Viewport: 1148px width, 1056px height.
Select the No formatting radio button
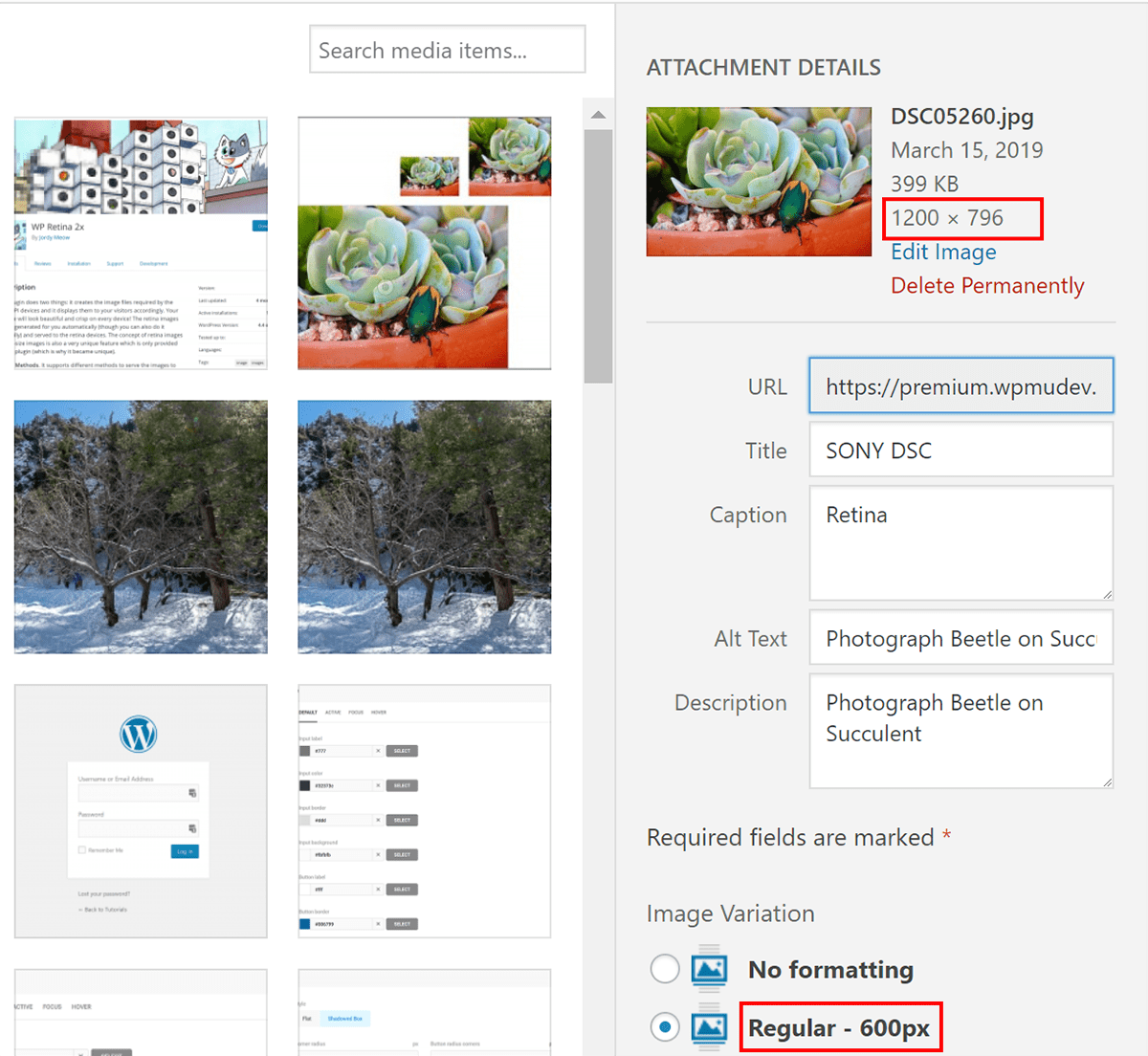(665, 969)
